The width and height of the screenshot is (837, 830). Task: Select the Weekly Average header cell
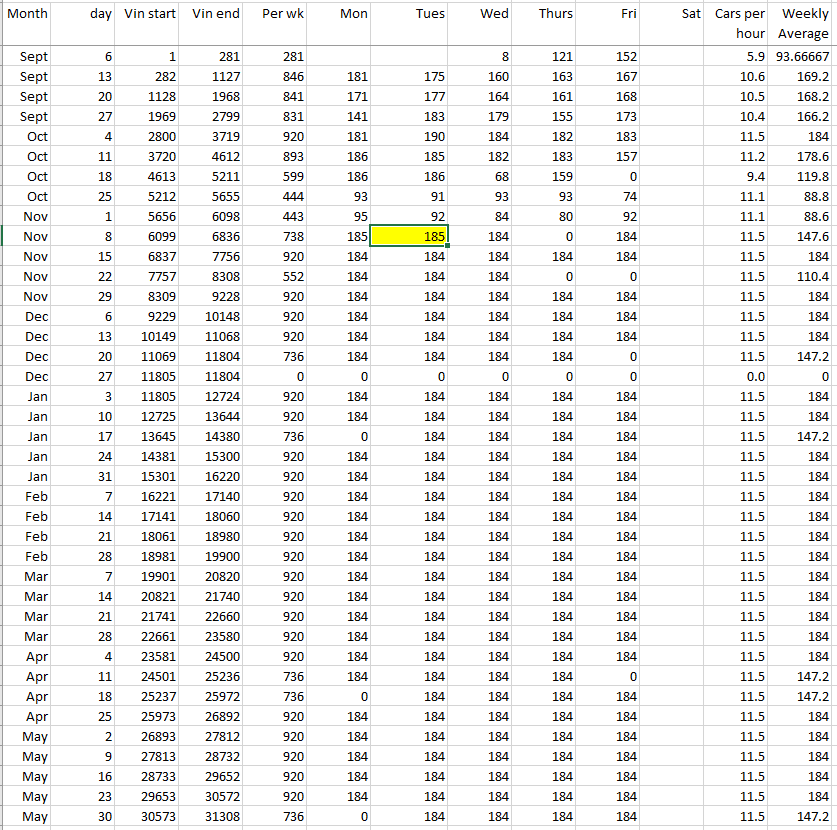pos(802,23)
